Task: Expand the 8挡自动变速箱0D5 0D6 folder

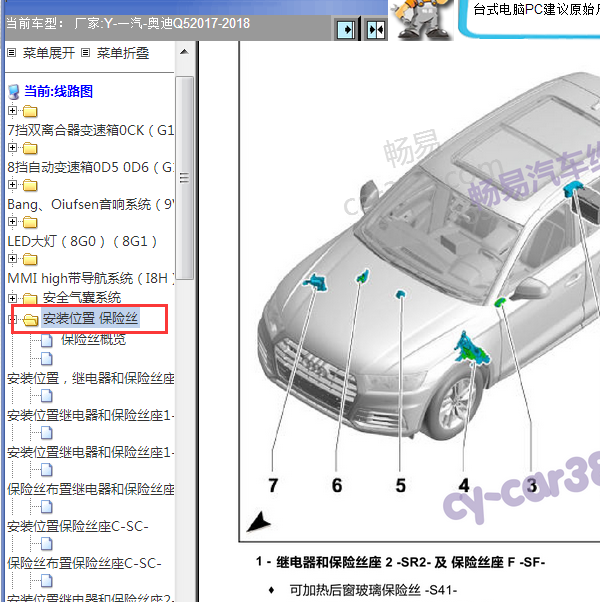Action: [12, 148]
